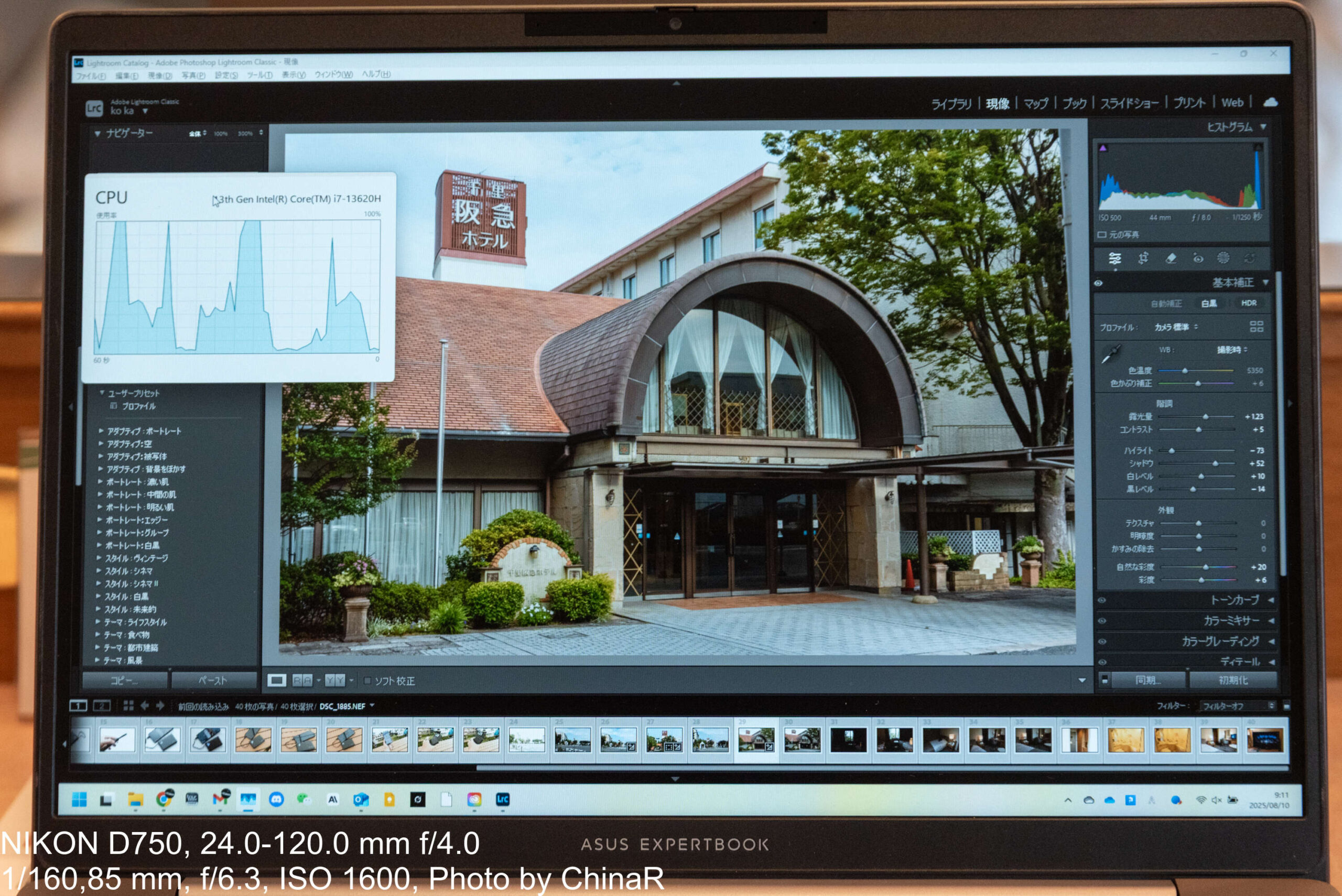Image resolution: width=1342 pixels, height=896 pixels.
Task: Collapse the 基本補正 panel triangle
Action: click(1265, 282)
